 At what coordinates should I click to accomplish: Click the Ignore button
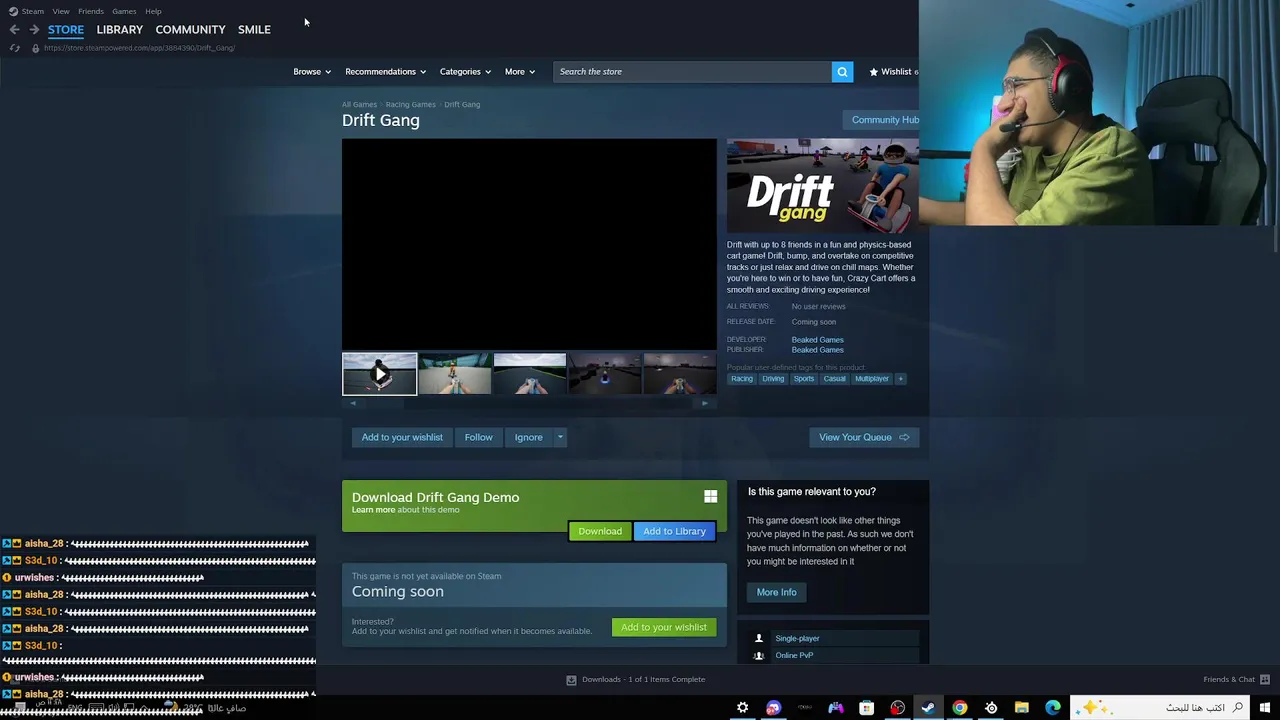click(528, 437)
